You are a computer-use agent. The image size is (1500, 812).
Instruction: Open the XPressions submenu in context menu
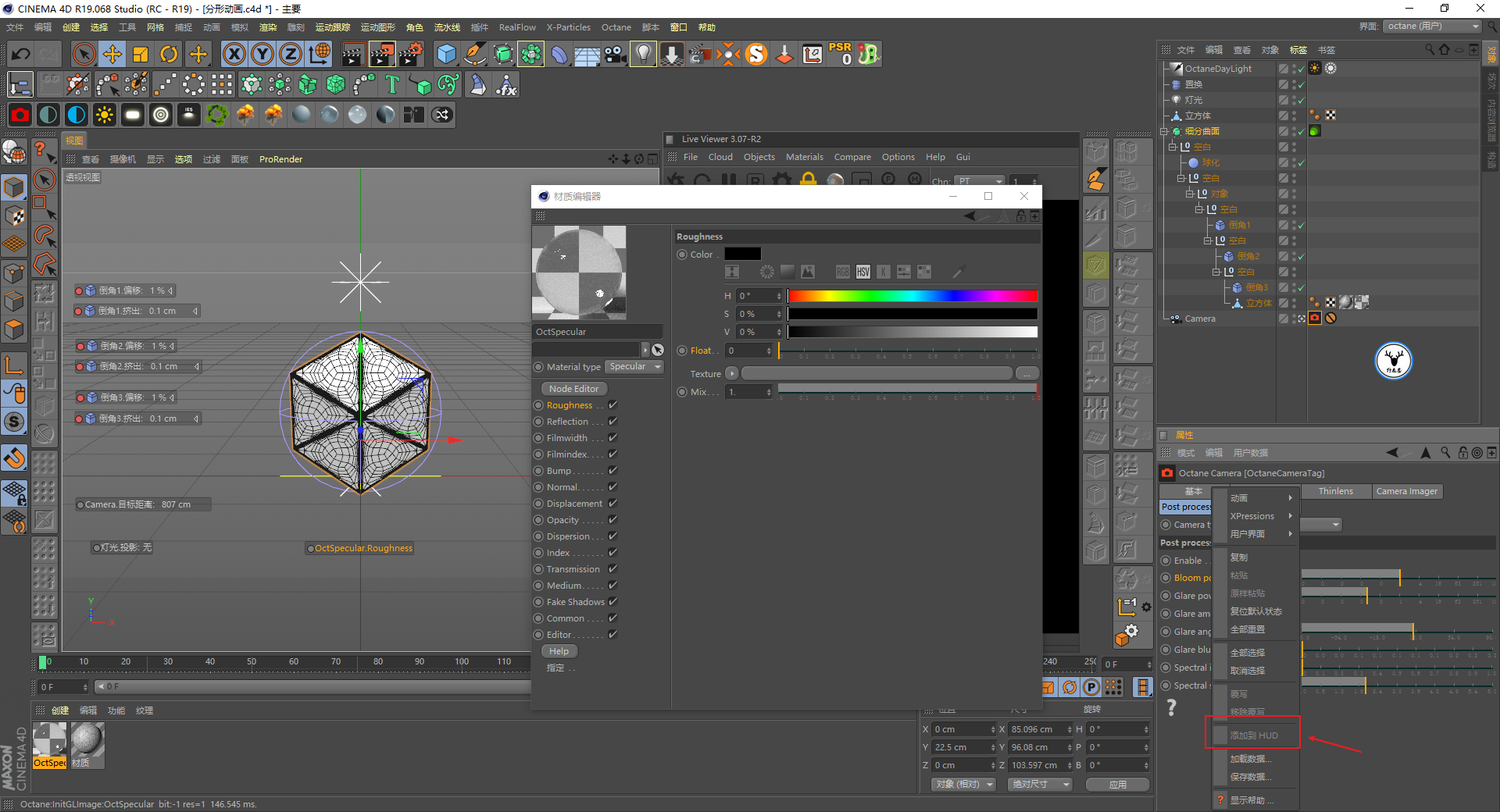[x=1257, y=516]
